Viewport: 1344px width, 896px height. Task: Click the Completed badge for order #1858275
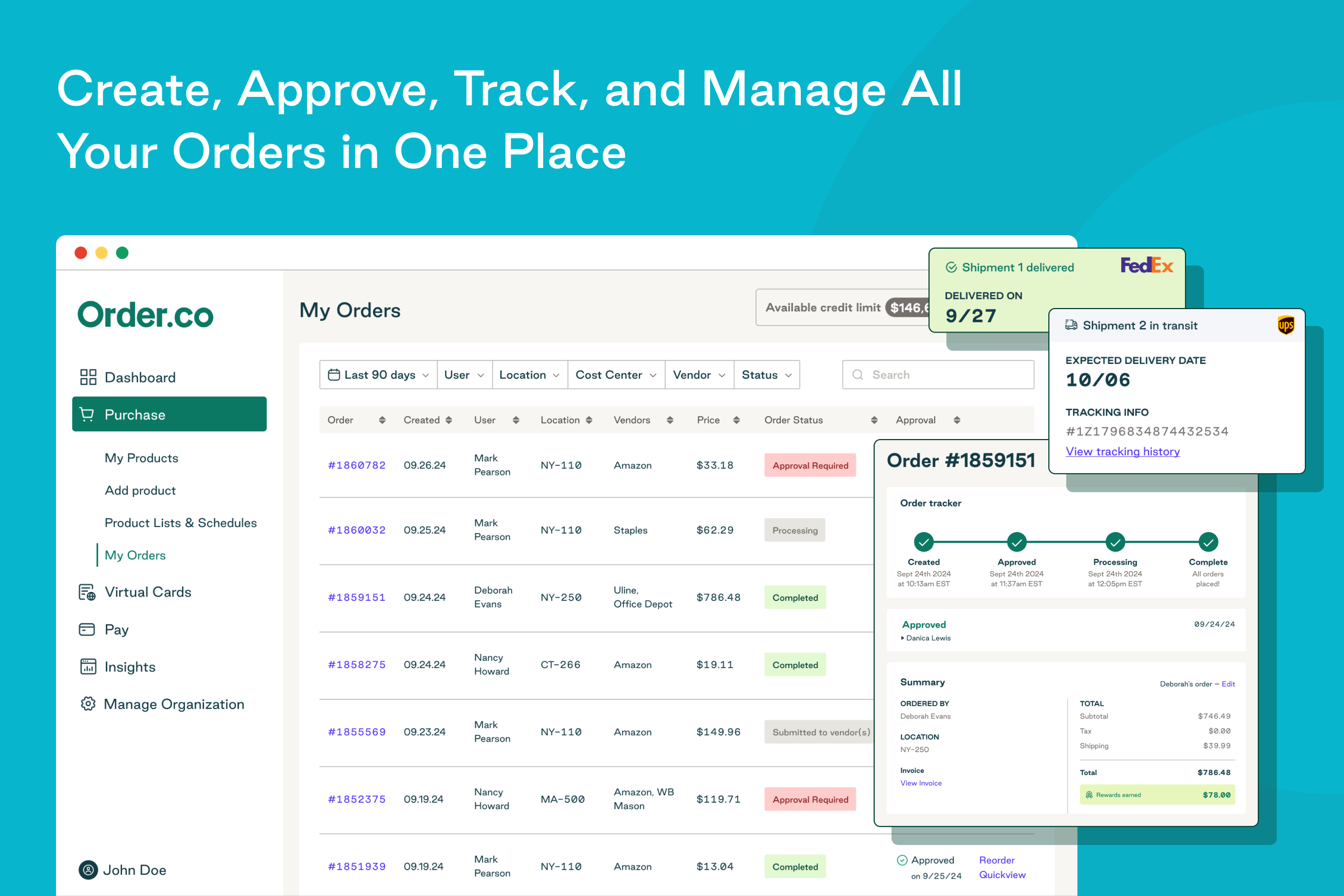(x=795, y=665)
